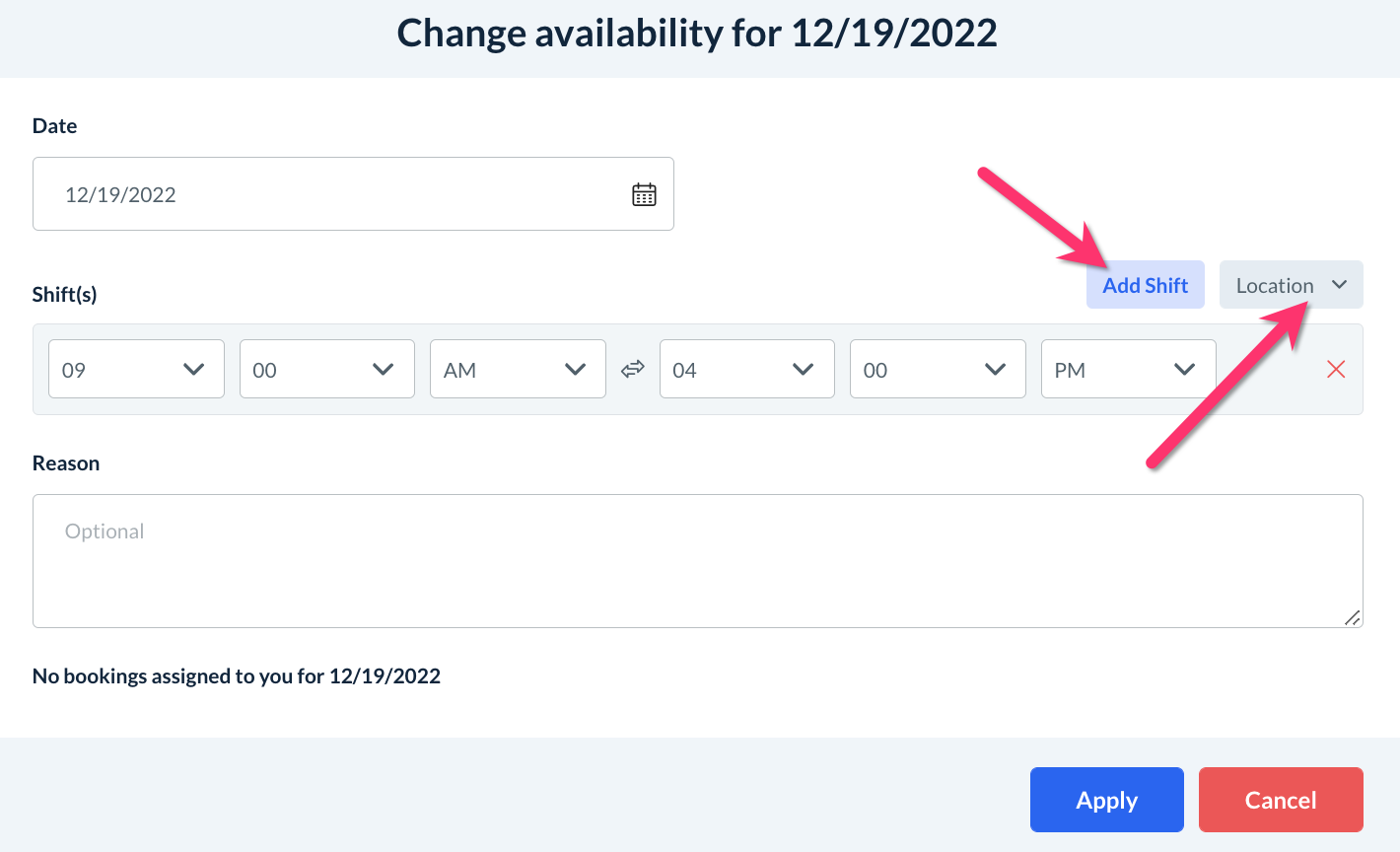
Task: Click the Date input field
Action: [335, 194]
